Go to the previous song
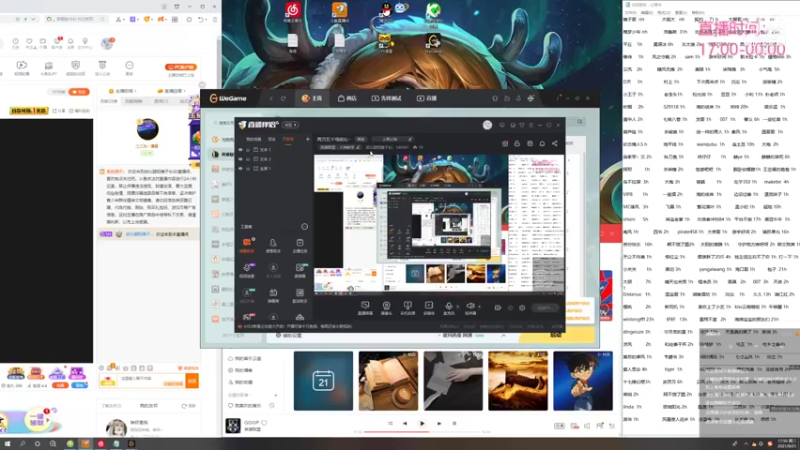The height and width of the screenshot is (450, 800). [405, 423]
